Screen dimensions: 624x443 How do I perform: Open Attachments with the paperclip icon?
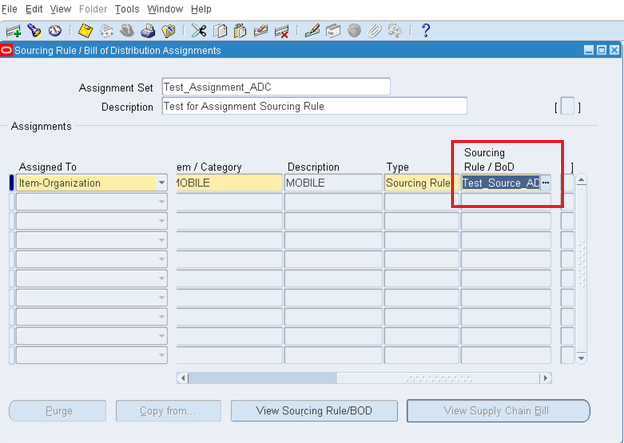(x=374, y=31)
